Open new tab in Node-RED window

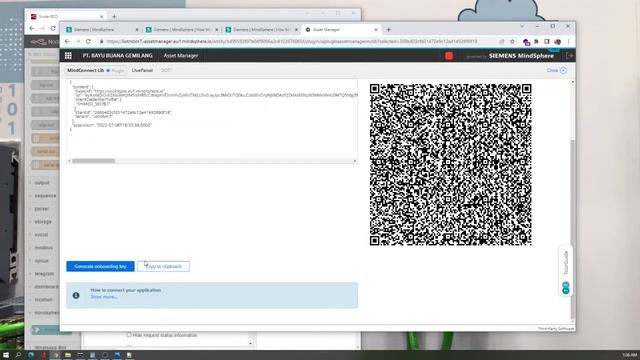coord(114,16)
